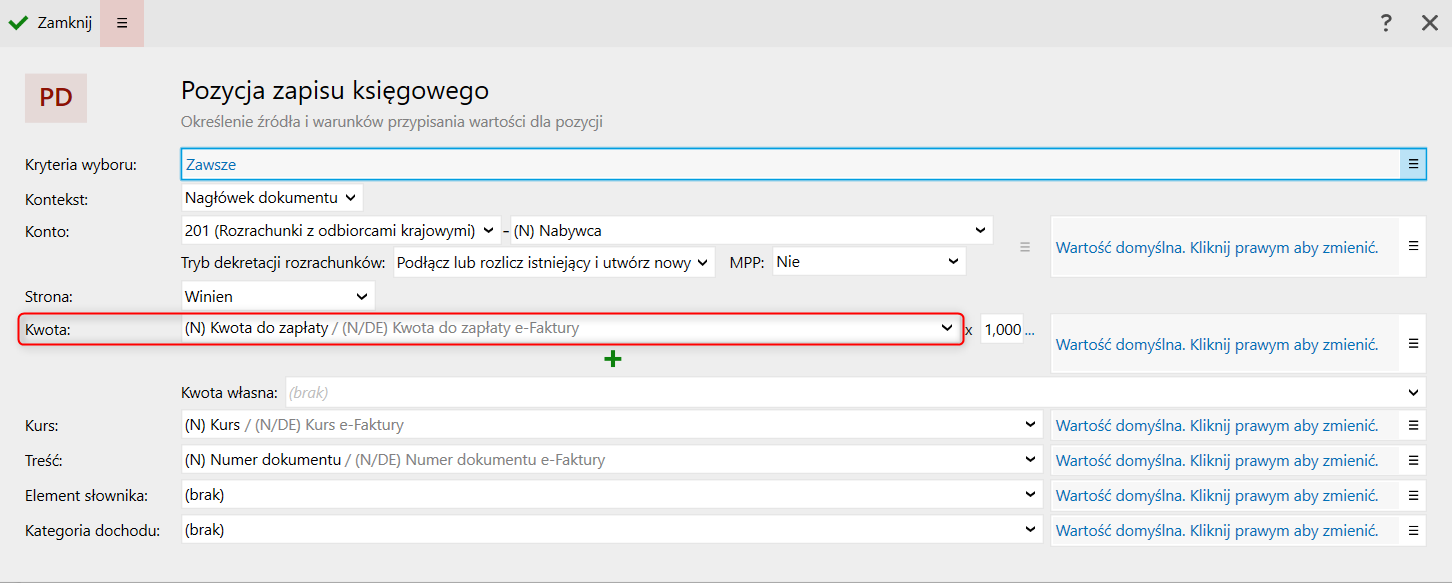This screenshot has height=583, width=1452.
Task: Open menu icon in Kwota row right side
Action: pyautogui.click(x=1413, y=343)
